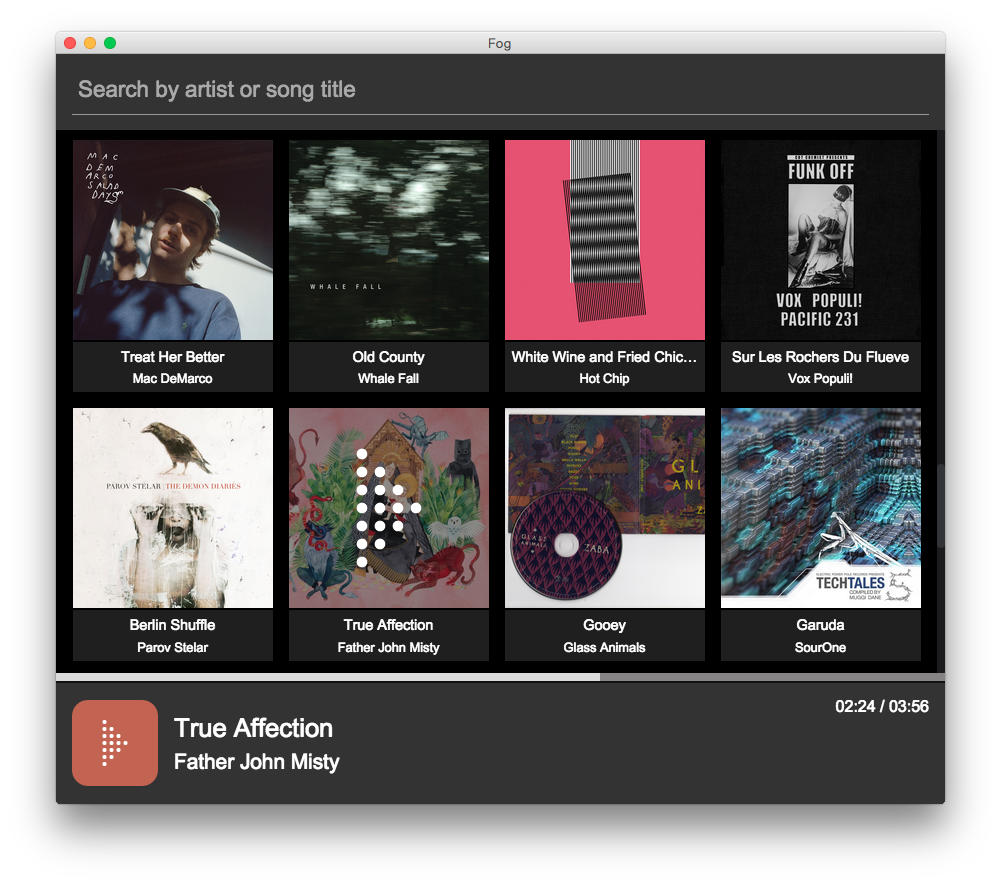Viewport: 1001px width, 884px height.
Task: Click the artist label 'Vox Populi!'
Action: click(x=821, y=378)
